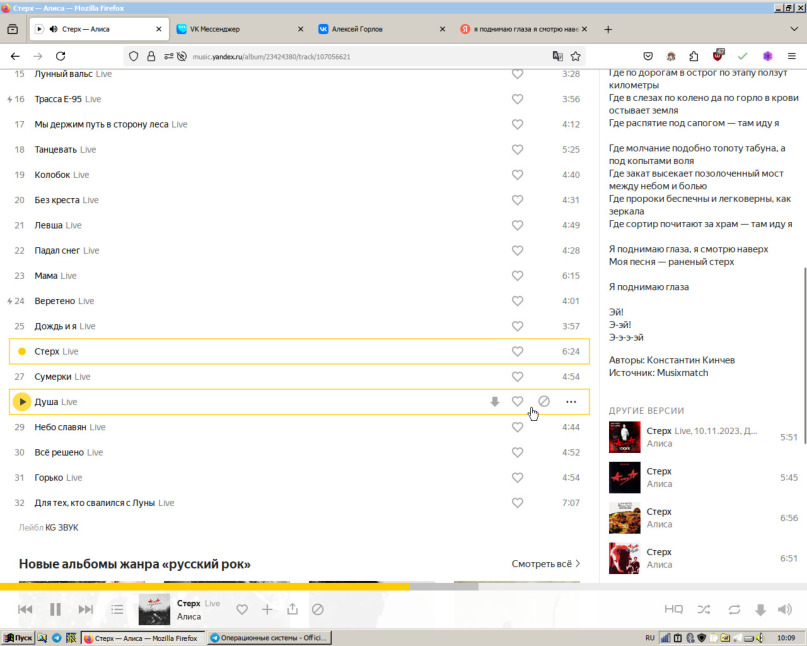Toggle repeat mode

tap(734, 609)
